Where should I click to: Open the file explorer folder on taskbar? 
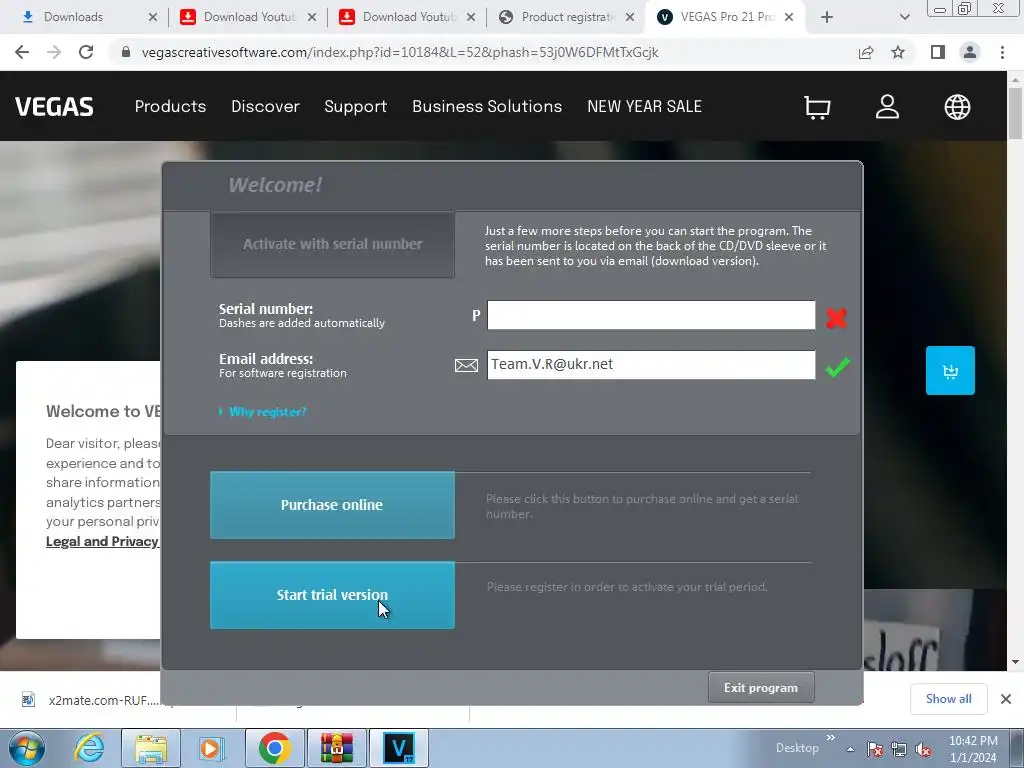[x=151, y=748]
